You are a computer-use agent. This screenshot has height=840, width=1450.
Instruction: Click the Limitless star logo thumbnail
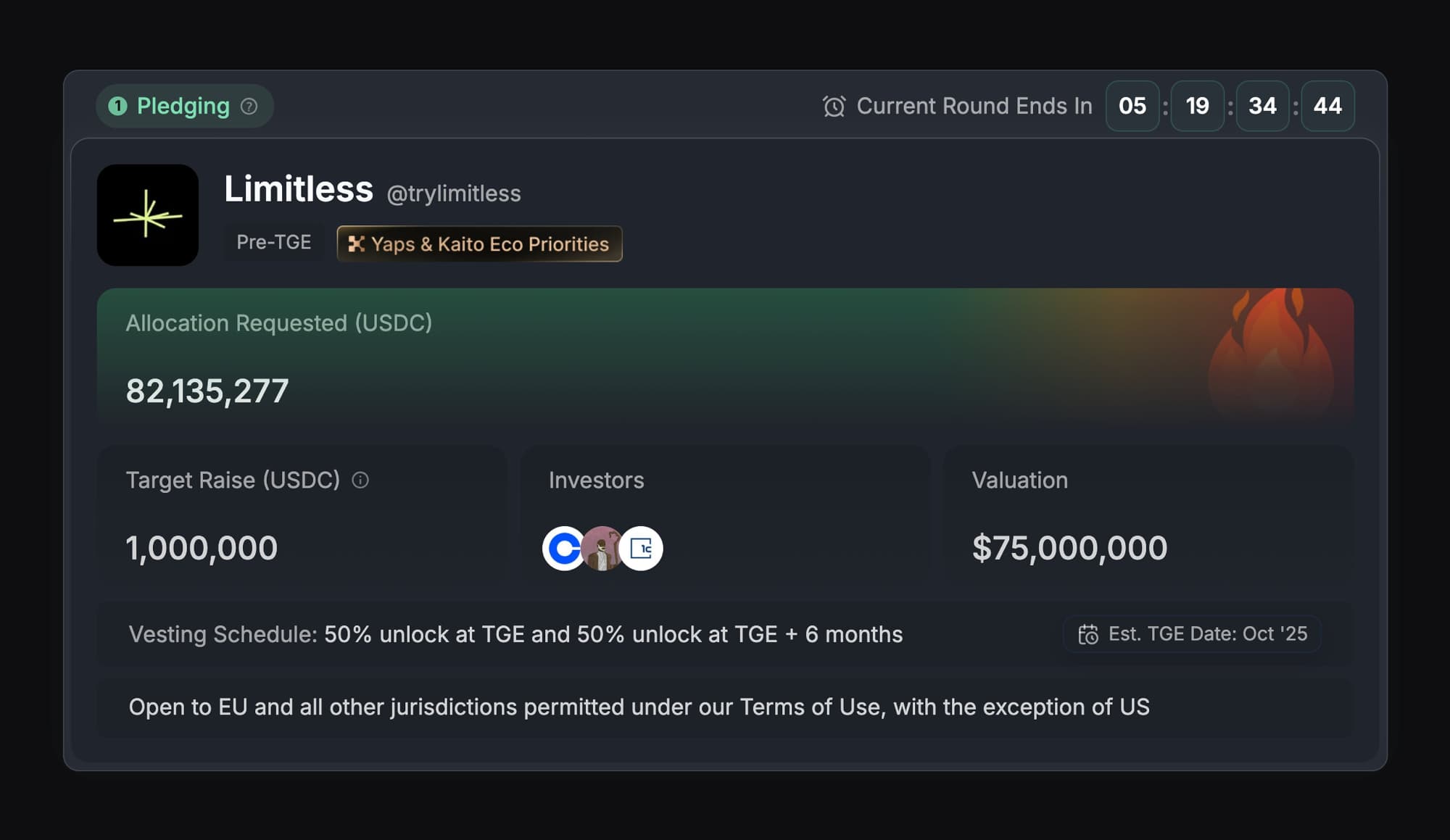[x=147, y=215]
